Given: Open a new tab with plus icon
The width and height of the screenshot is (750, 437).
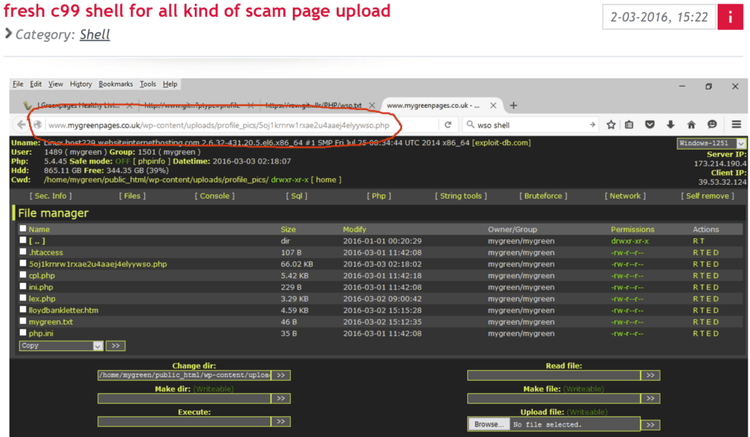Looking at the screenshot, I should (x=513, y=105).
